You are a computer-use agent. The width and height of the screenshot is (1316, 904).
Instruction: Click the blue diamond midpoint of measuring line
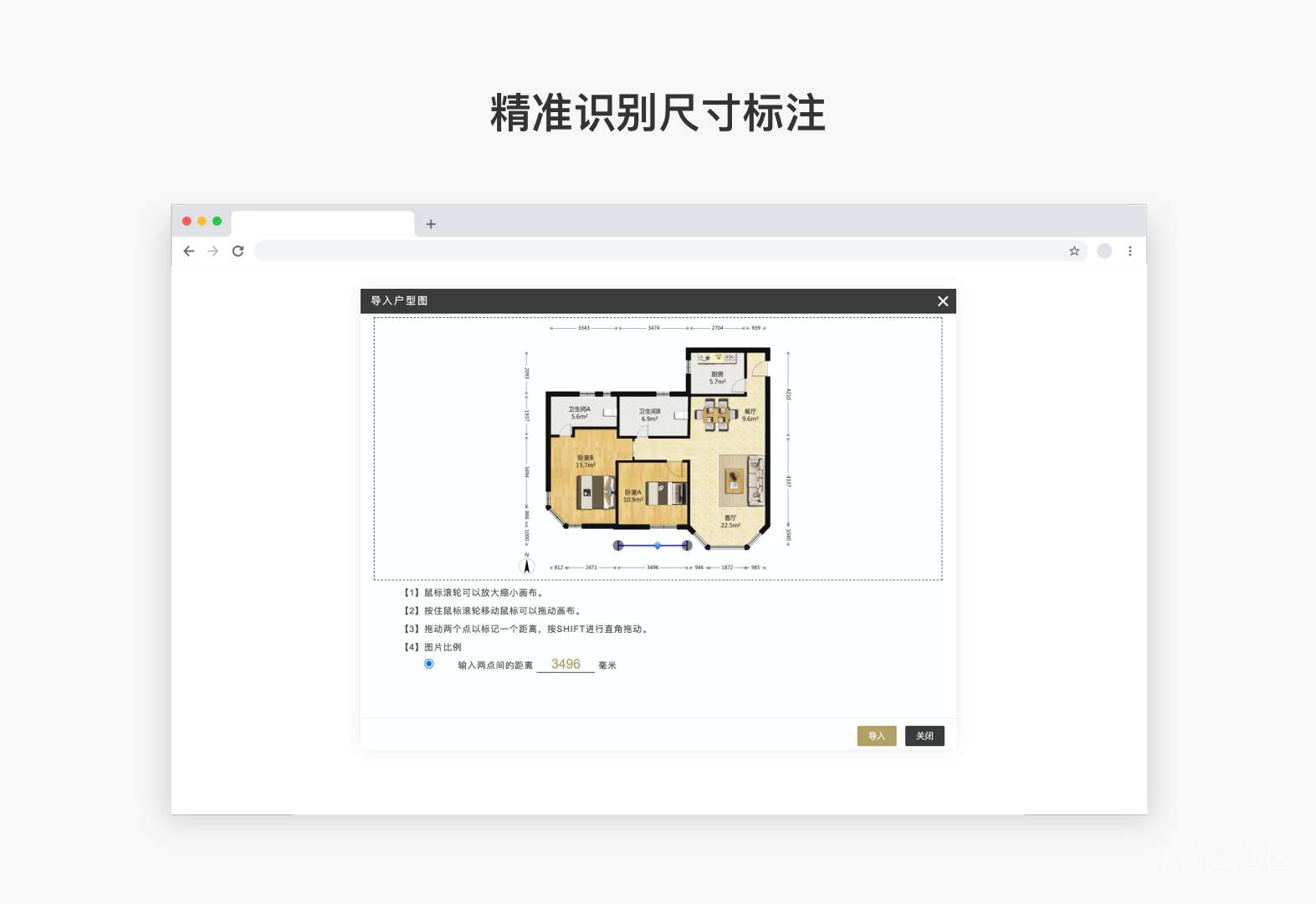click(x=658, y=546)
